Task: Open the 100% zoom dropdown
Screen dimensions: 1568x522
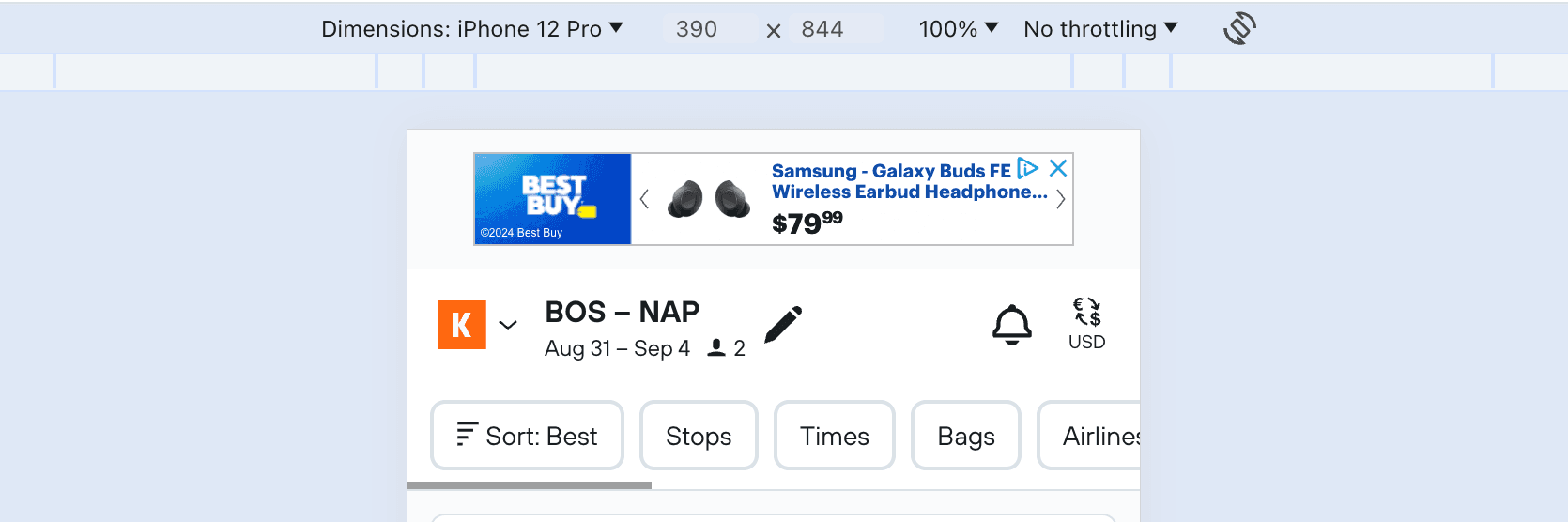Action: point(959,29)
